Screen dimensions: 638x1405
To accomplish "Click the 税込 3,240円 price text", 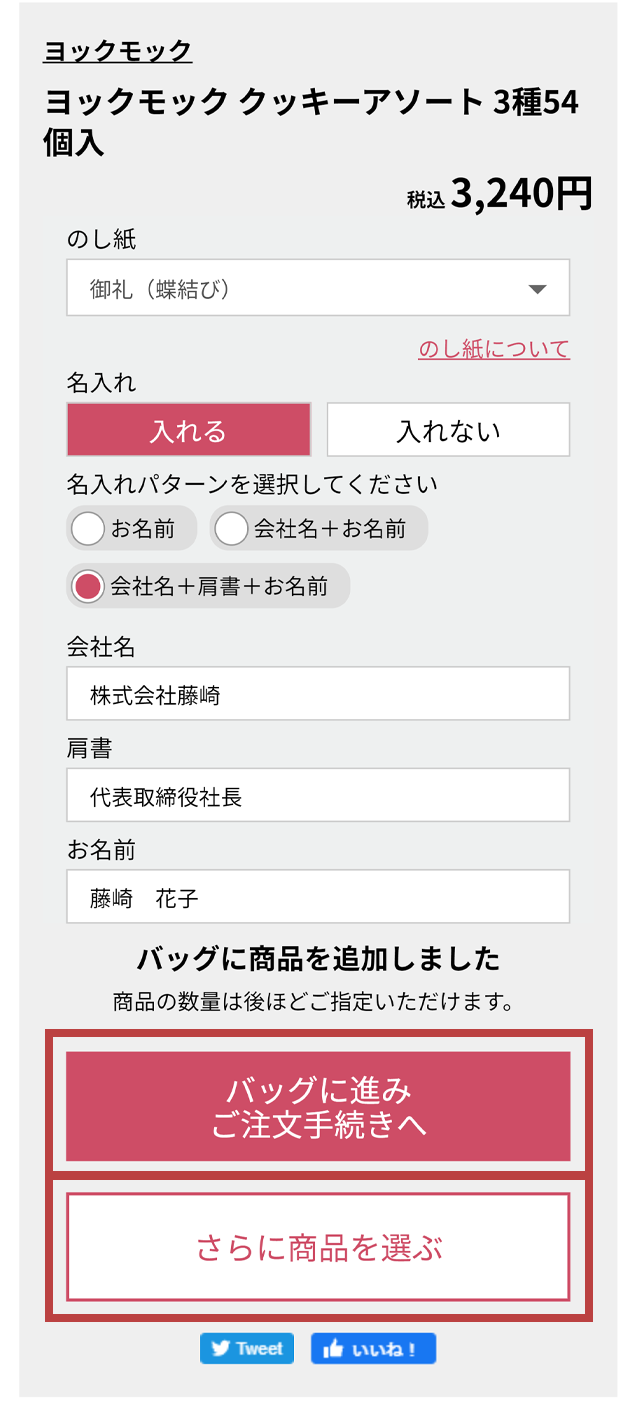I will coord(500,194).
